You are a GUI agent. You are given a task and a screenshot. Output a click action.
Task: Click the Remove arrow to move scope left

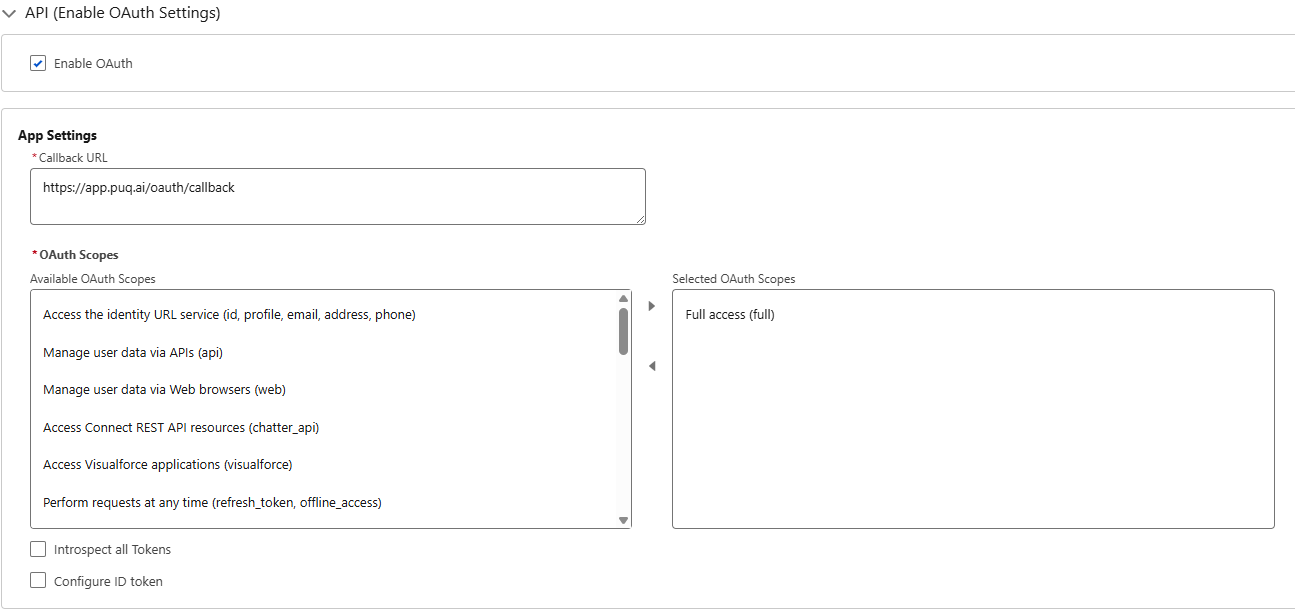point(652,366)
